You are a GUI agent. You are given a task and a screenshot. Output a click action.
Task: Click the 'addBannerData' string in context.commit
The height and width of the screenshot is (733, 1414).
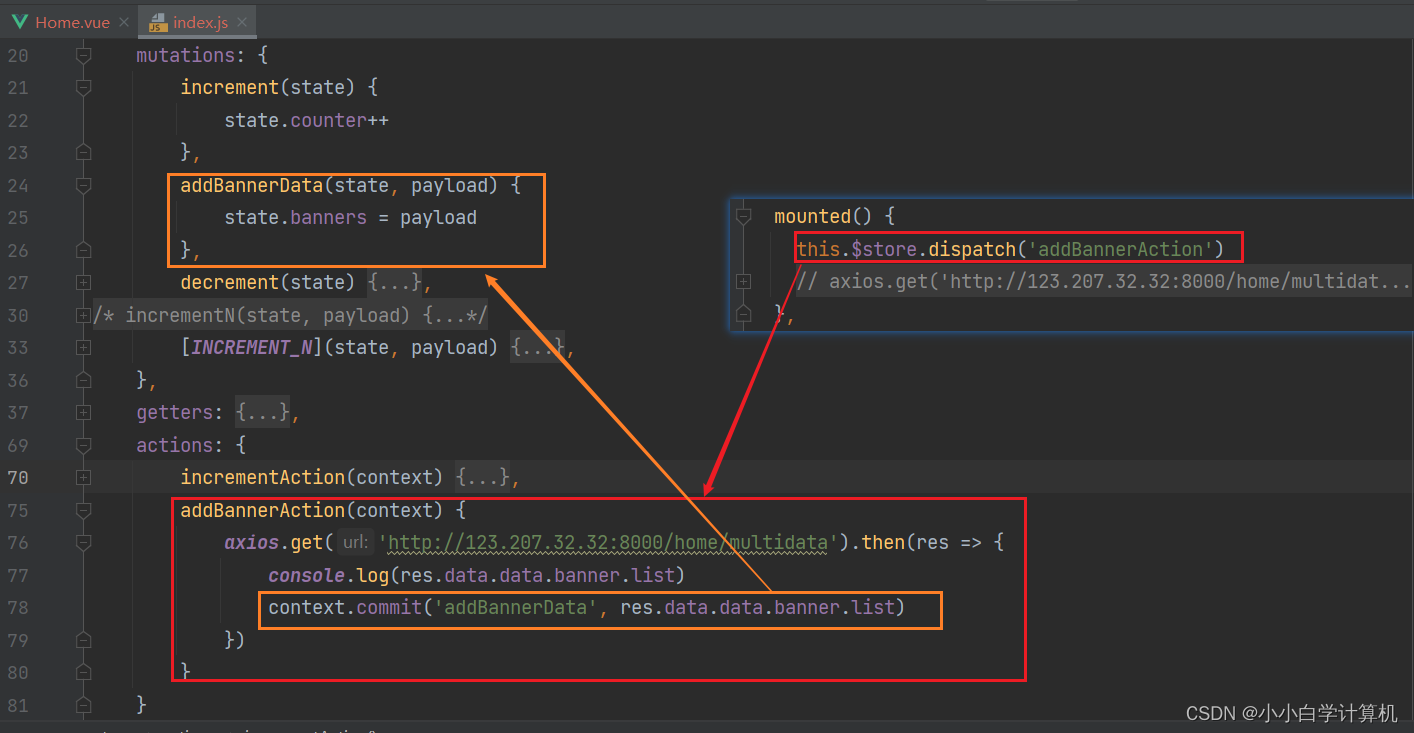pos(516,608)
